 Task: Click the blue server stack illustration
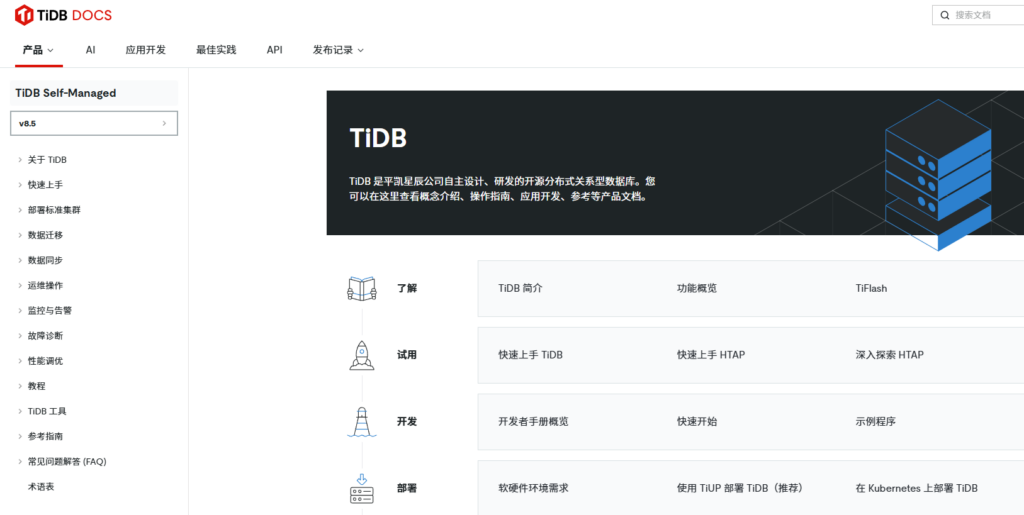pos(938,175)
